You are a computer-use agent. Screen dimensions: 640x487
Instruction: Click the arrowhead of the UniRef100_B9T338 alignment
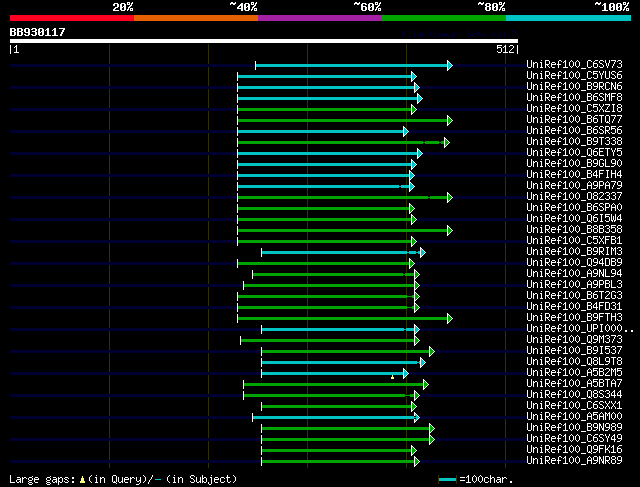[447, 142]
